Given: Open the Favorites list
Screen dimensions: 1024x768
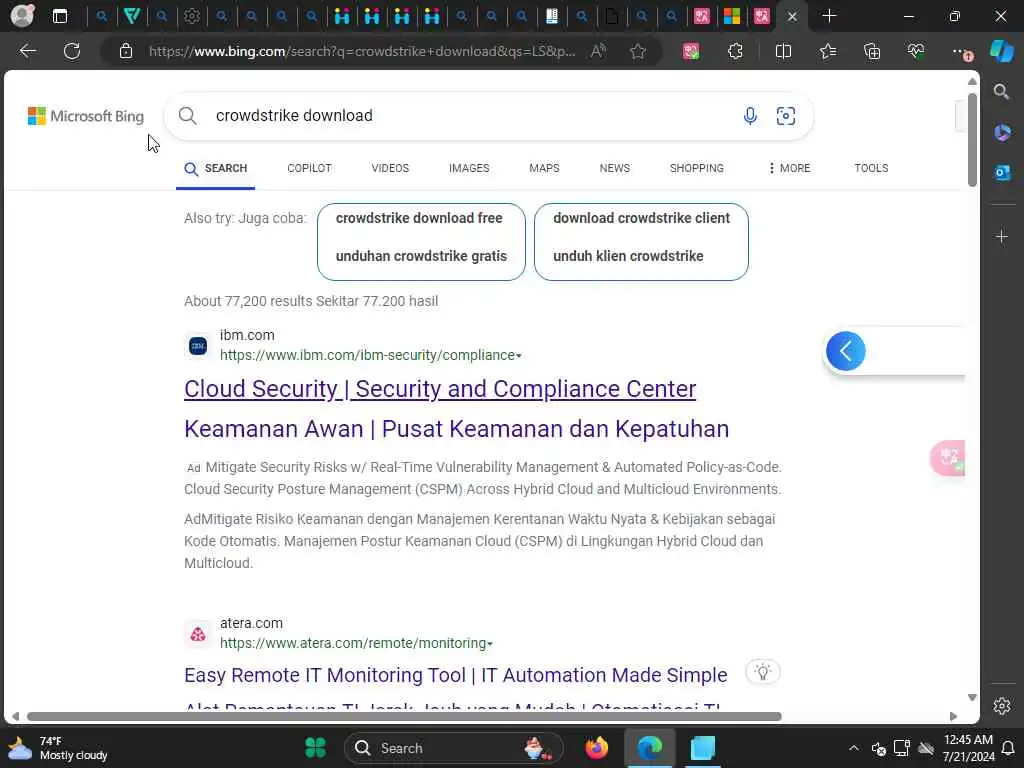Looking at the screenshot, I should pos(828,51).
